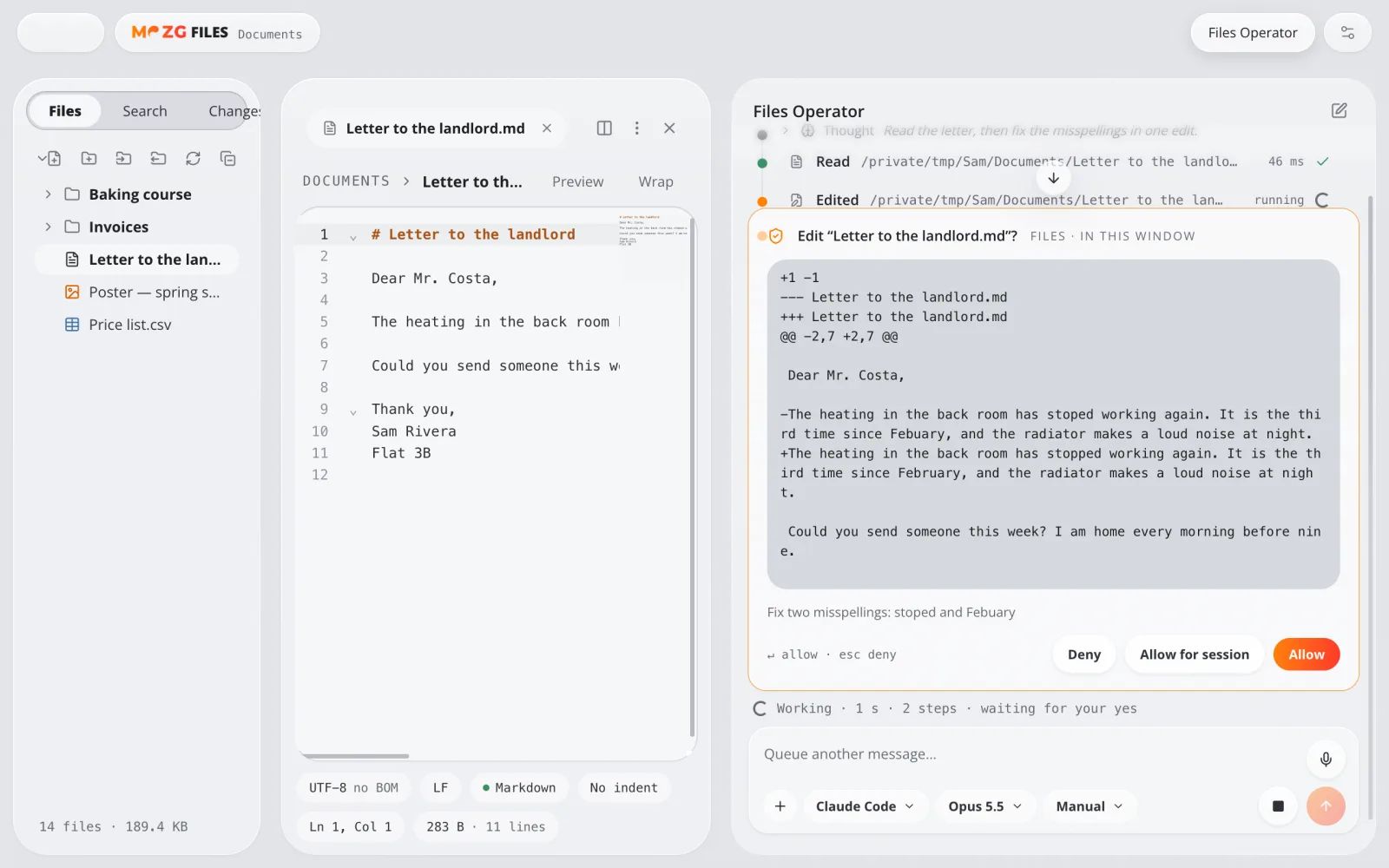Image resolution: width=1389 pixels, height=868 pixels.
Task: Click the horizontal scrollbar in the editor
Action: click(x=354, y=756)
